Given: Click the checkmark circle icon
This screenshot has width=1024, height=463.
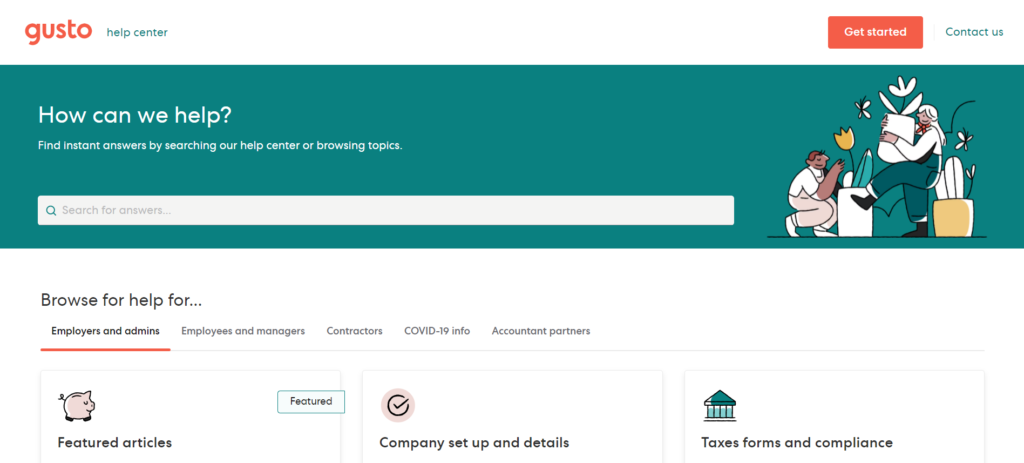Looking at the screenshot, I should (398, 405).
